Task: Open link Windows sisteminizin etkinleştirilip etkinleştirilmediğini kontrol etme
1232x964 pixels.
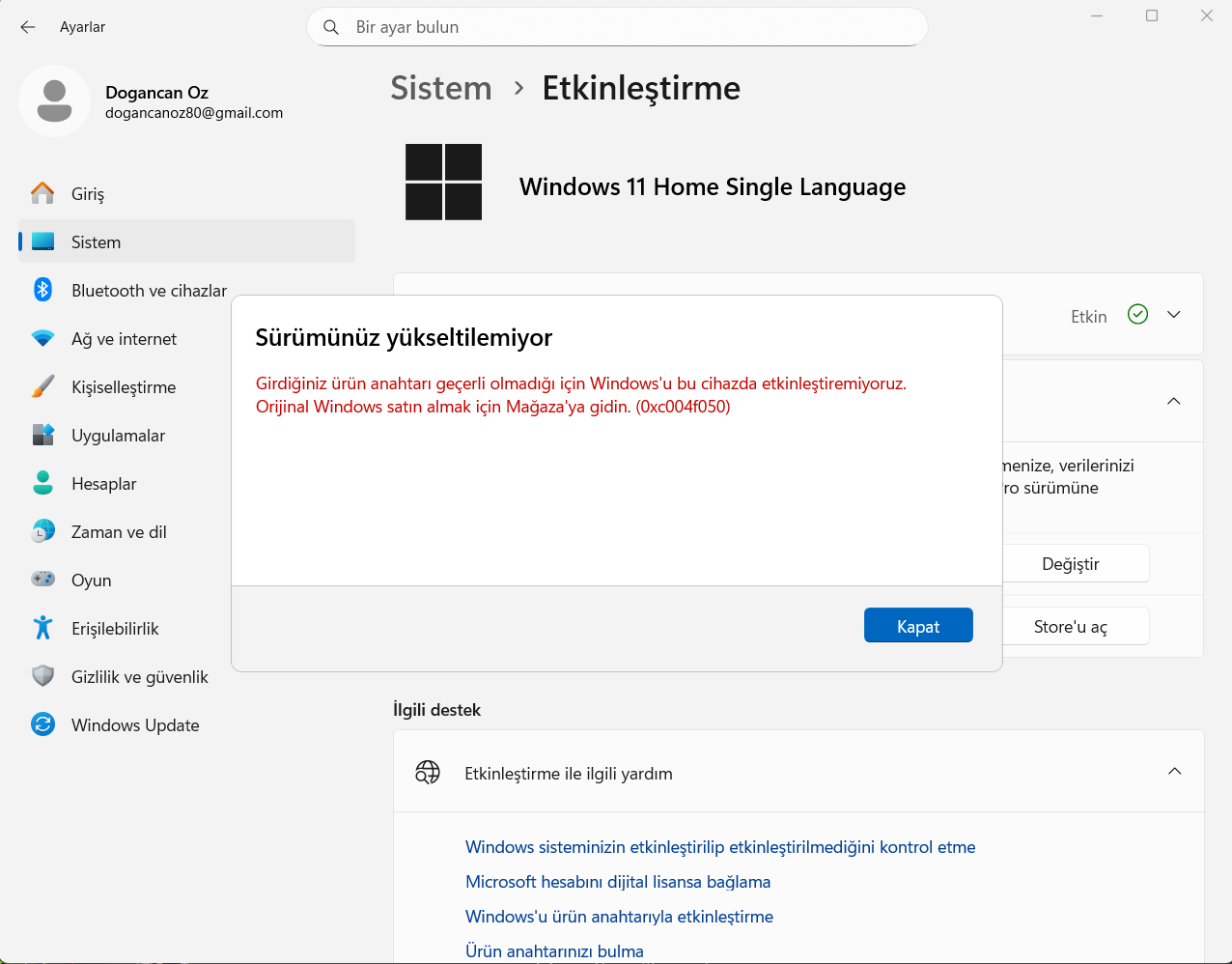Action: coord(720,847)
